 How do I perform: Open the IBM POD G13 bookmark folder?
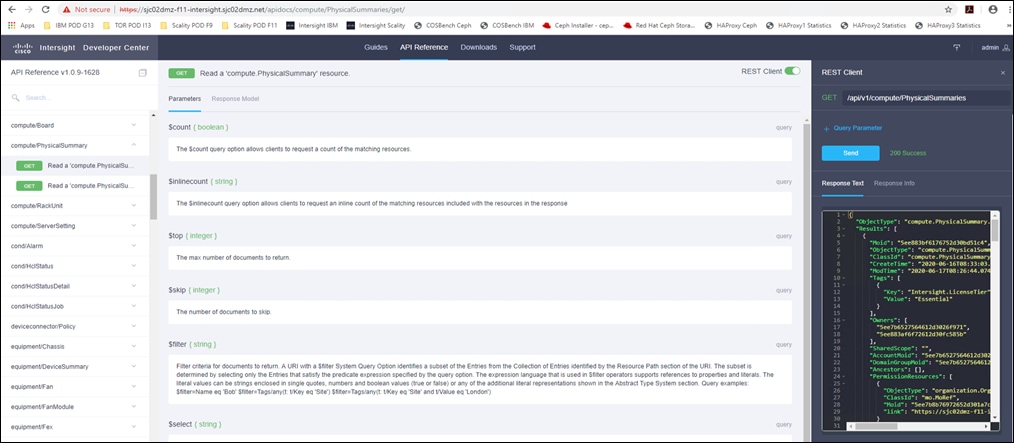[68, 26]
